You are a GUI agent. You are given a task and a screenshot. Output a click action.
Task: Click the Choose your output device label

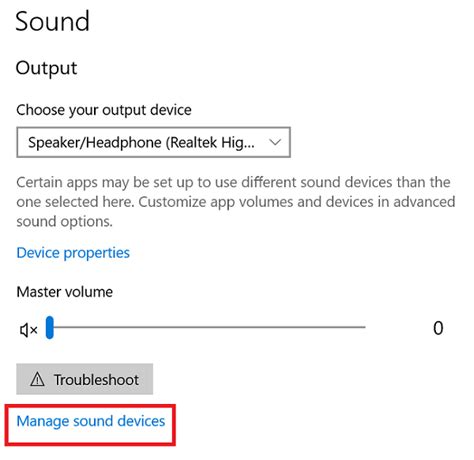(x=104, y=110)
